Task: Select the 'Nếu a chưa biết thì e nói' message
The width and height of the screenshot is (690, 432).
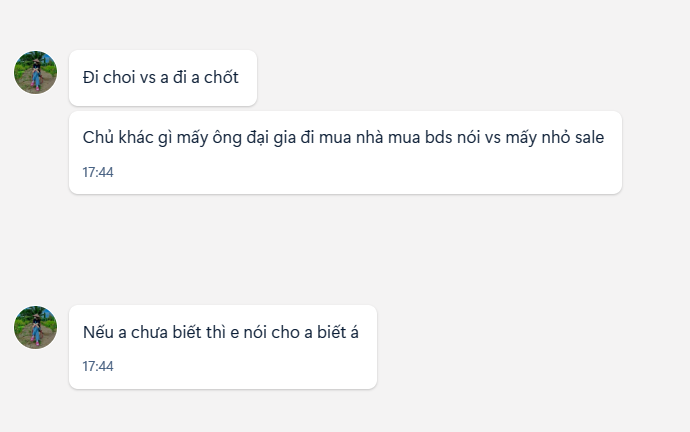Action: (223, 347)
